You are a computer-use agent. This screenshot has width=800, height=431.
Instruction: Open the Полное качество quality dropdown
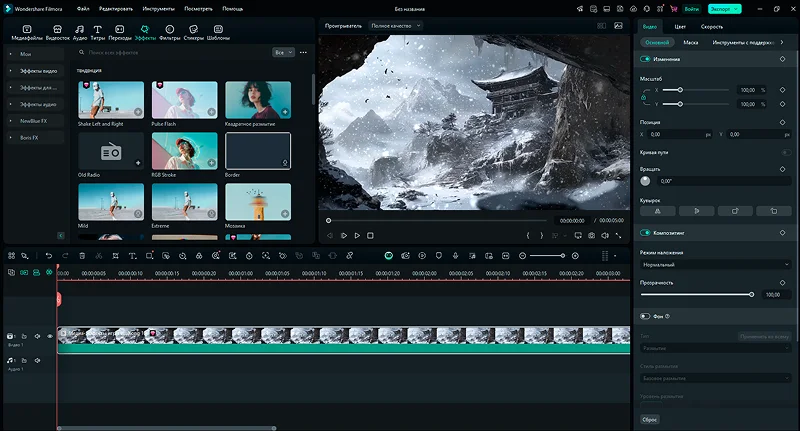pyautogui.click(x=395, y=26)
